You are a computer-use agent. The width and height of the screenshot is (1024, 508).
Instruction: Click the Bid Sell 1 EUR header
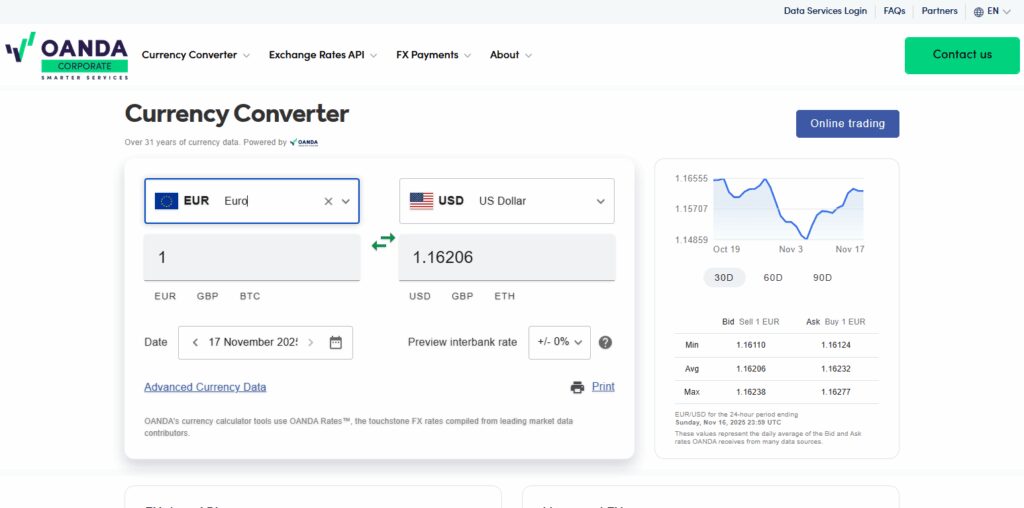click(750, 322)
